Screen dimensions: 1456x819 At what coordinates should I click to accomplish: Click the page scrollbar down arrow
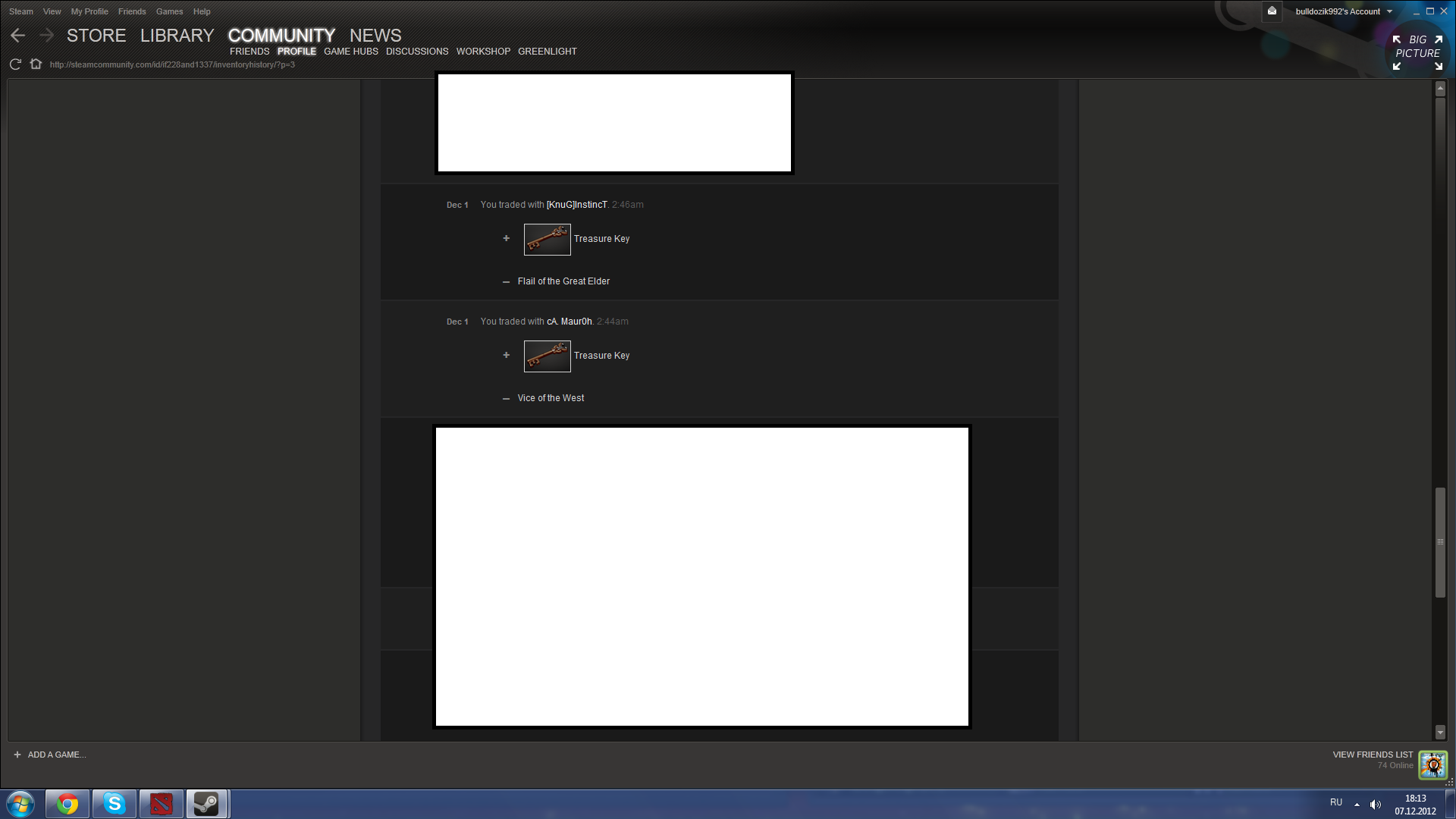point(1440,732)
